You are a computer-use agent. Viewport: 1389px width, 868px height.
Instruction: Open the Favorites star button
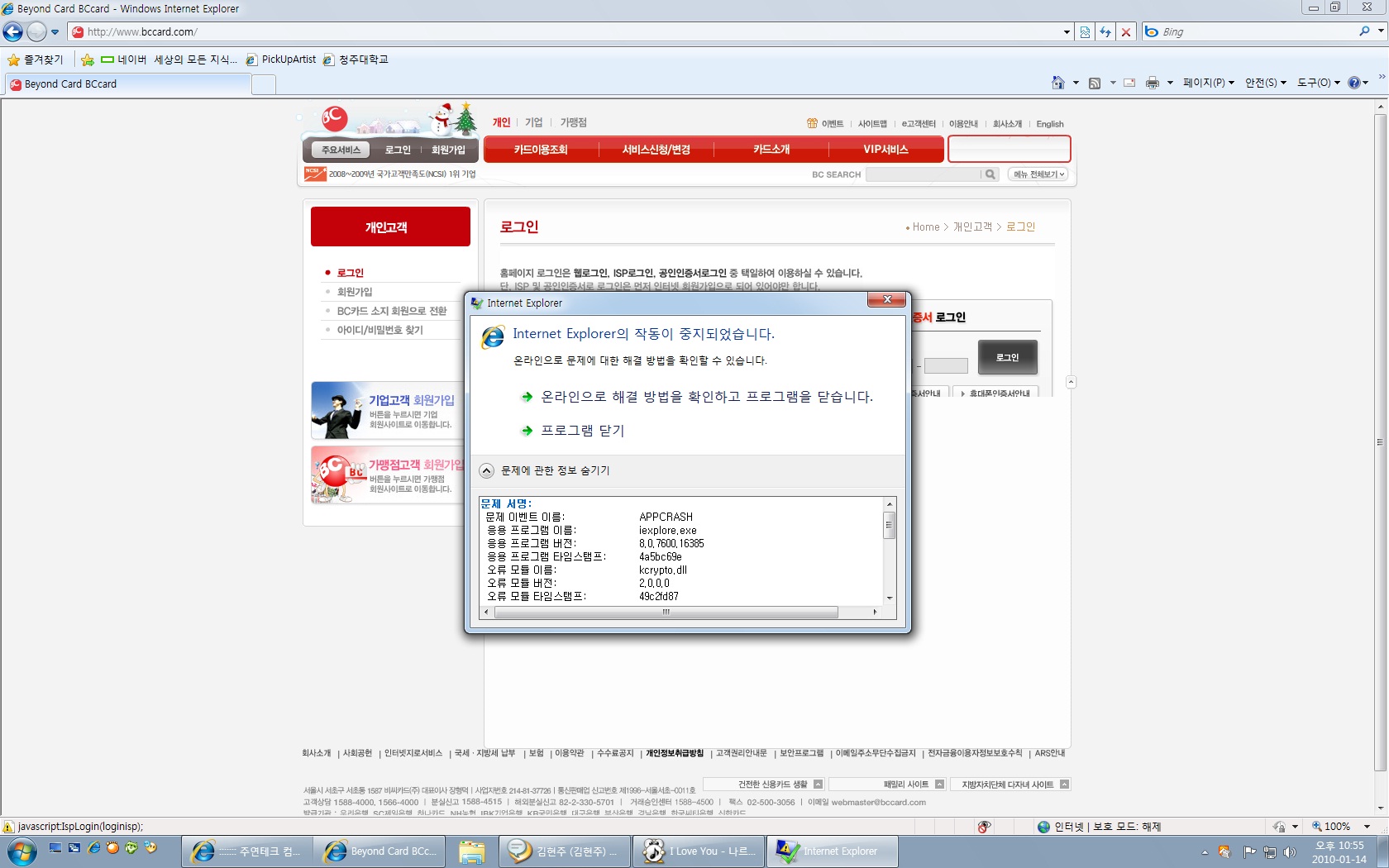(36, 60)
